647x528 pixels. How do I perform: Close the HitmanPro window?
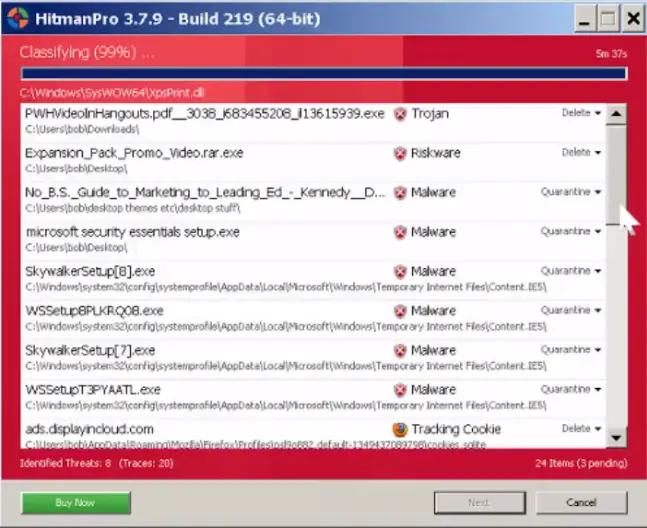tap(633, 19)
